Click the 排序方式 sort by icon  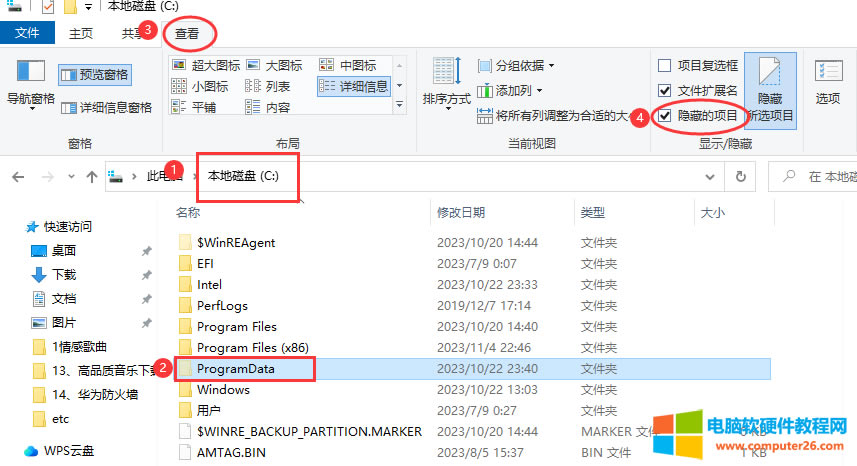(446, 80)
